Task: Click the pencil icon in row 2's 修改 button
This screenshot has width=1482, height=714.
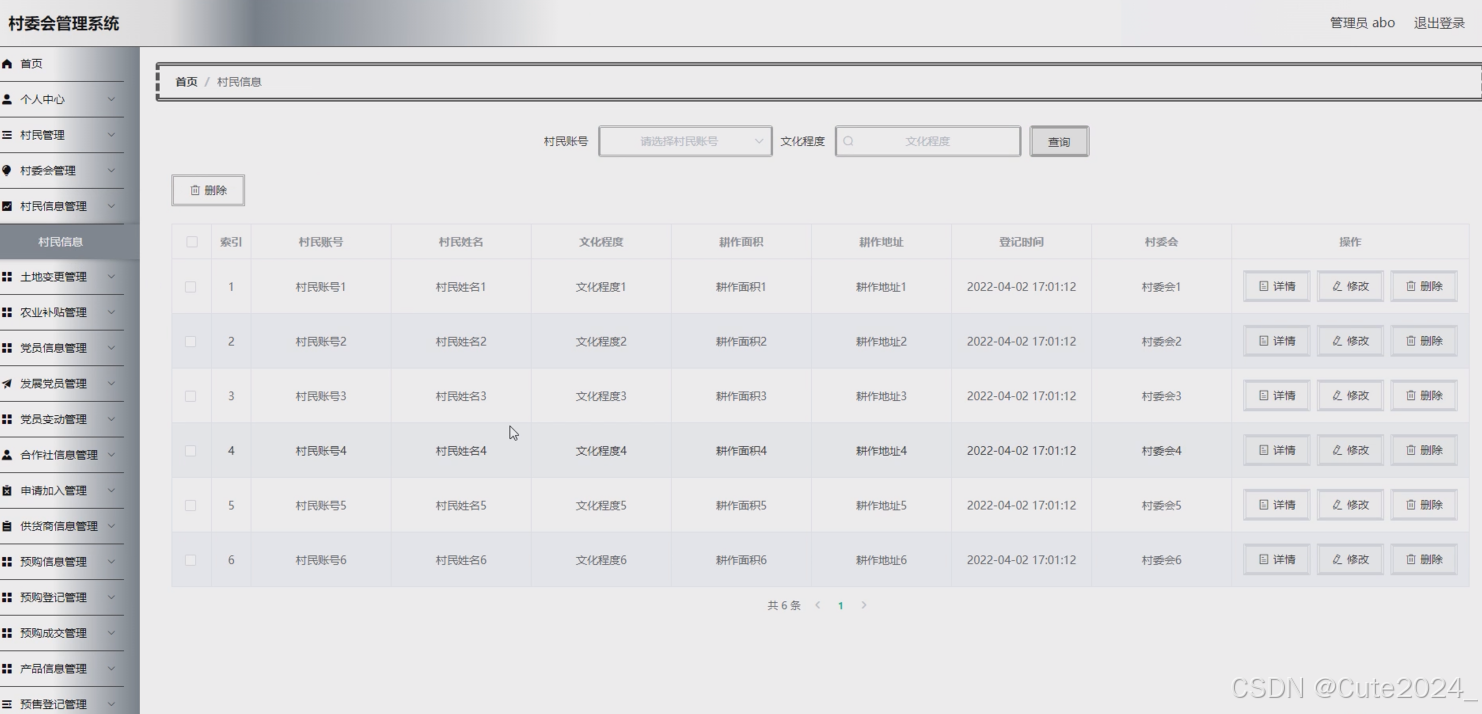Action: (x=1338, y=341)
